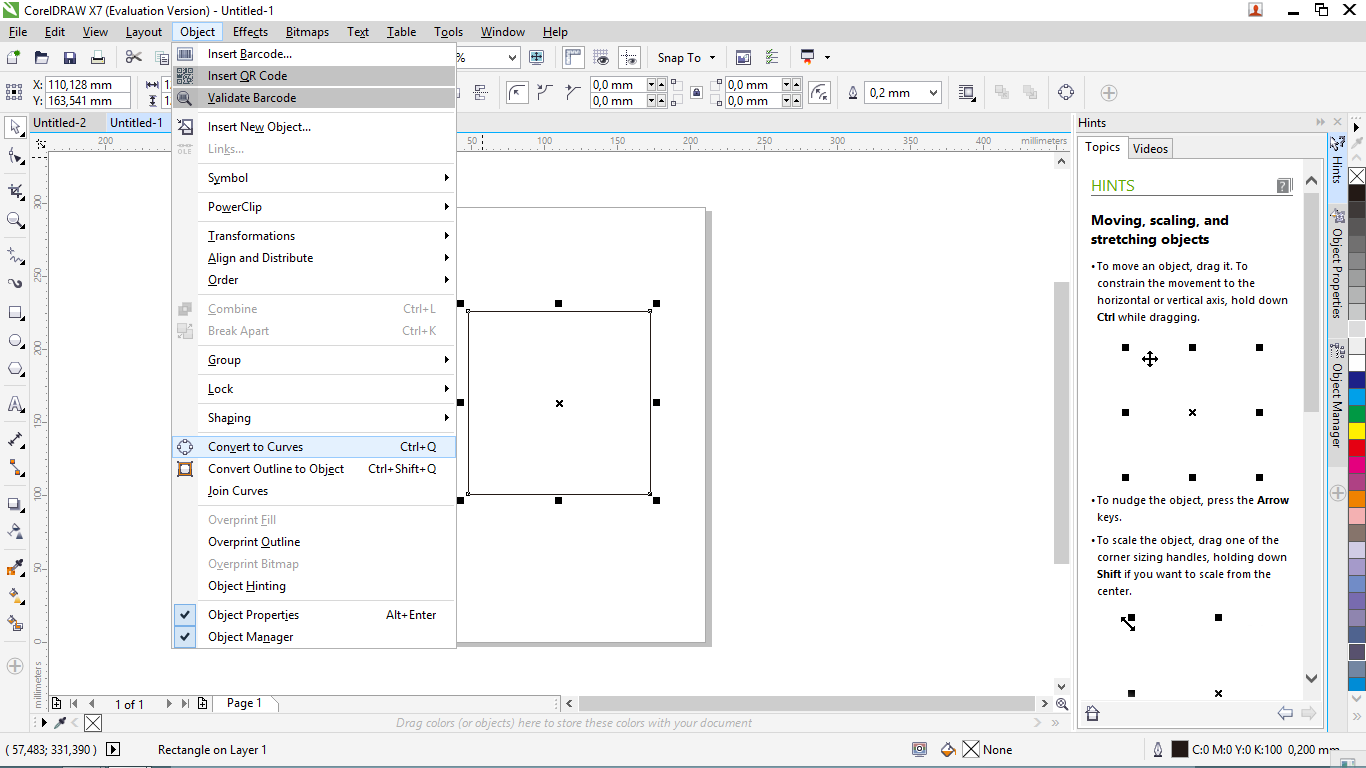
Task: Select the Transparency tool
Action: [x=15, y=531]
